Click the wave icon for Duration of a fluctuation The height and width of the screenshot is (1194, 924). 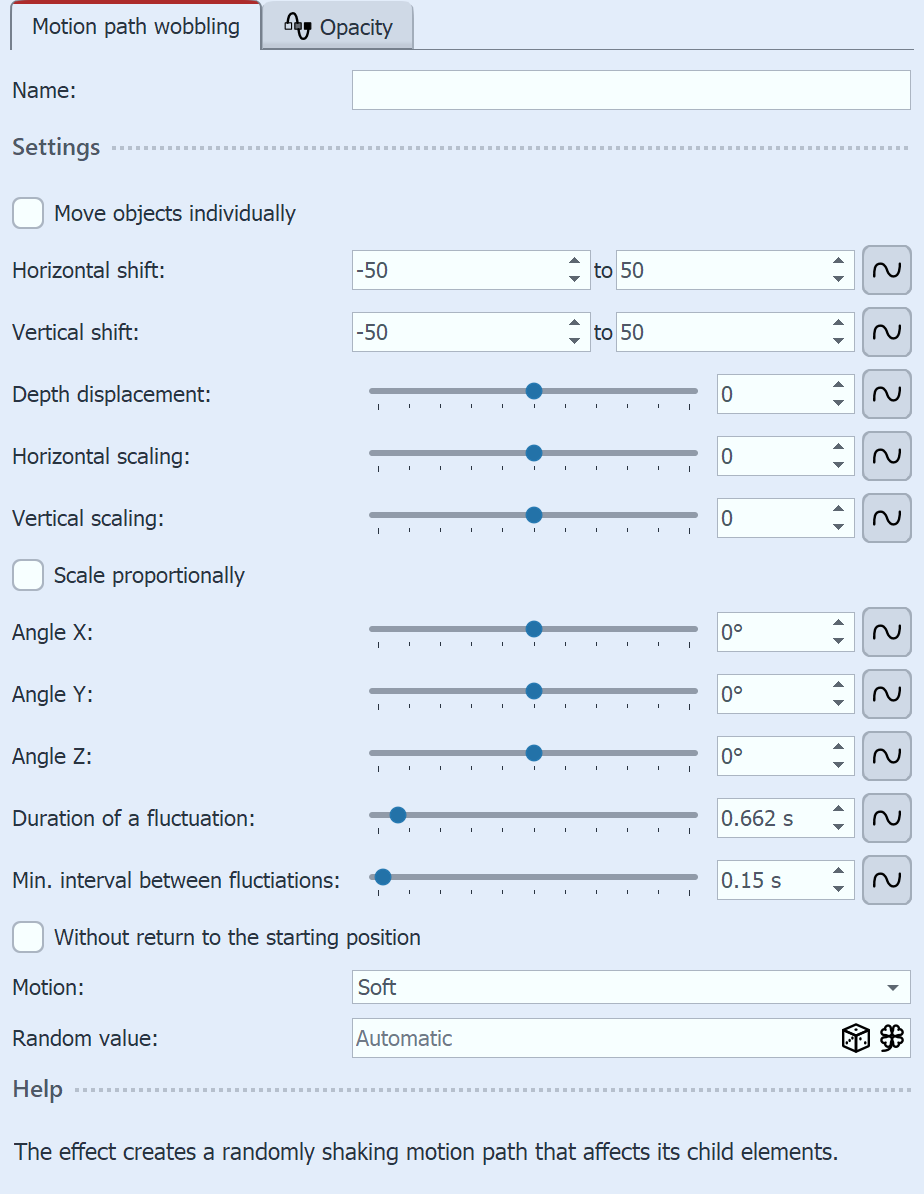click(886, 818)
